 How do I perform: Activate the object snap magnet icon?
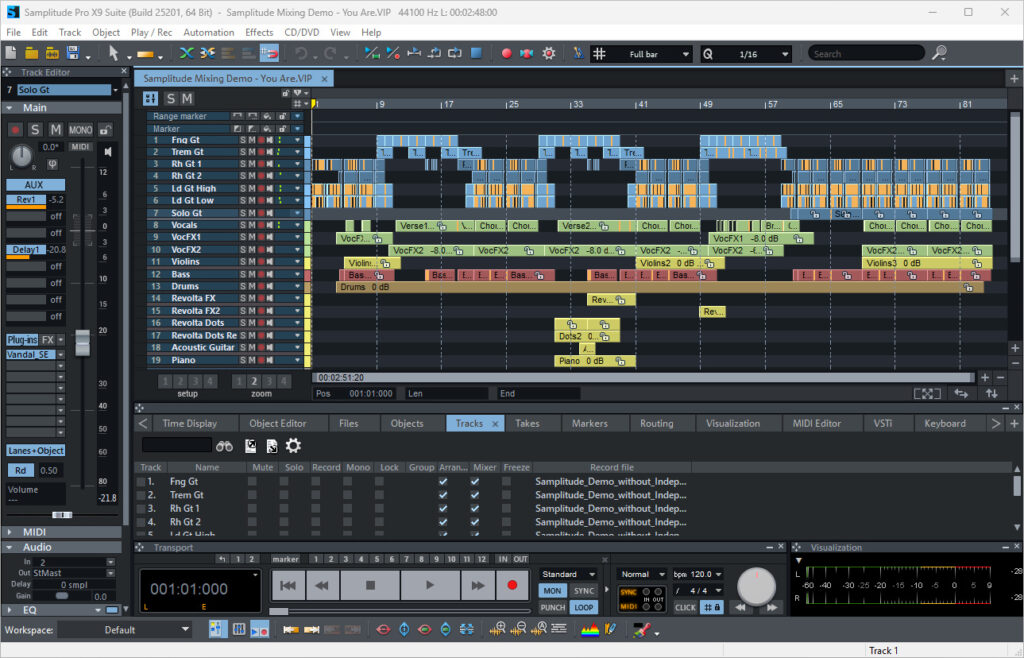pyautogui.click(x=269, y=54)
